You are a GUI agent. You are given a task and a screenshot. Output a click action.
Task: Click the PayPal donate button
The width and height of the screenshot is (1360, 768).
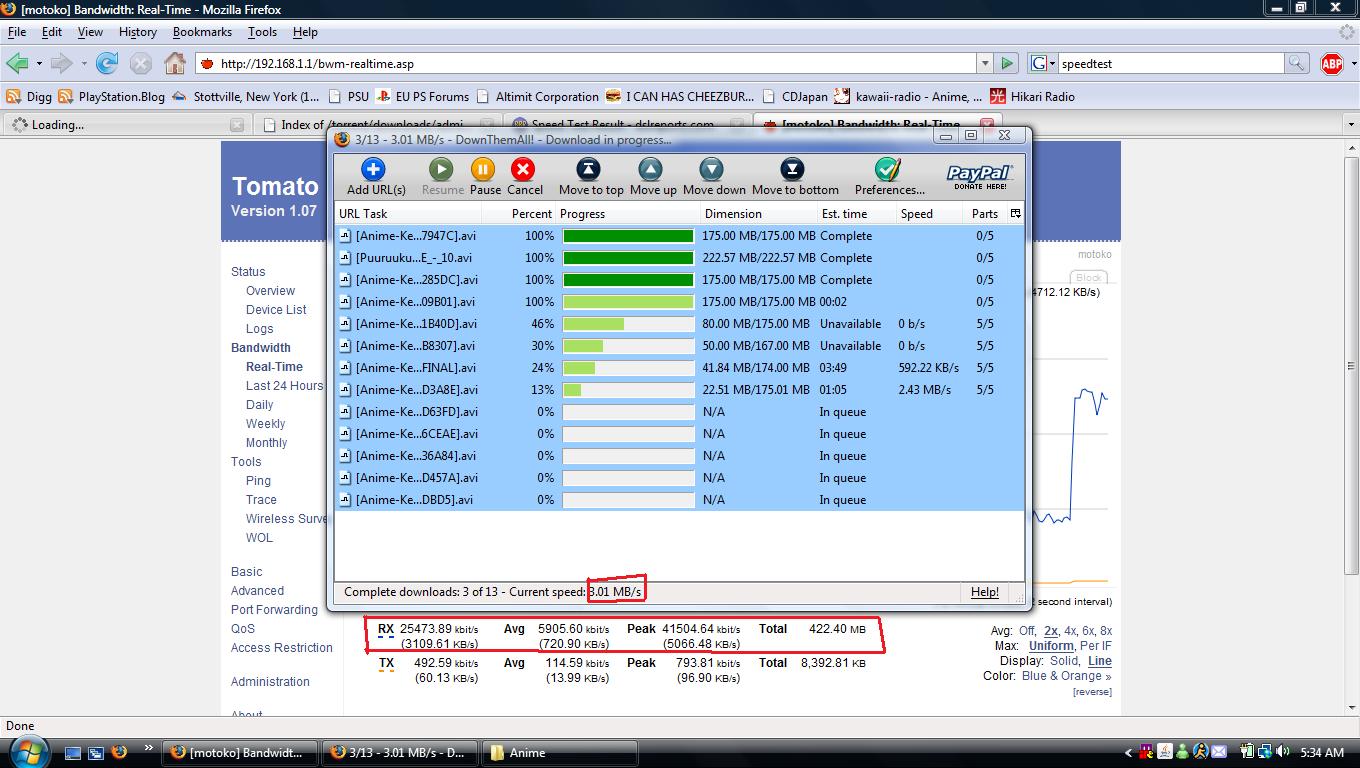click(979, 176)
